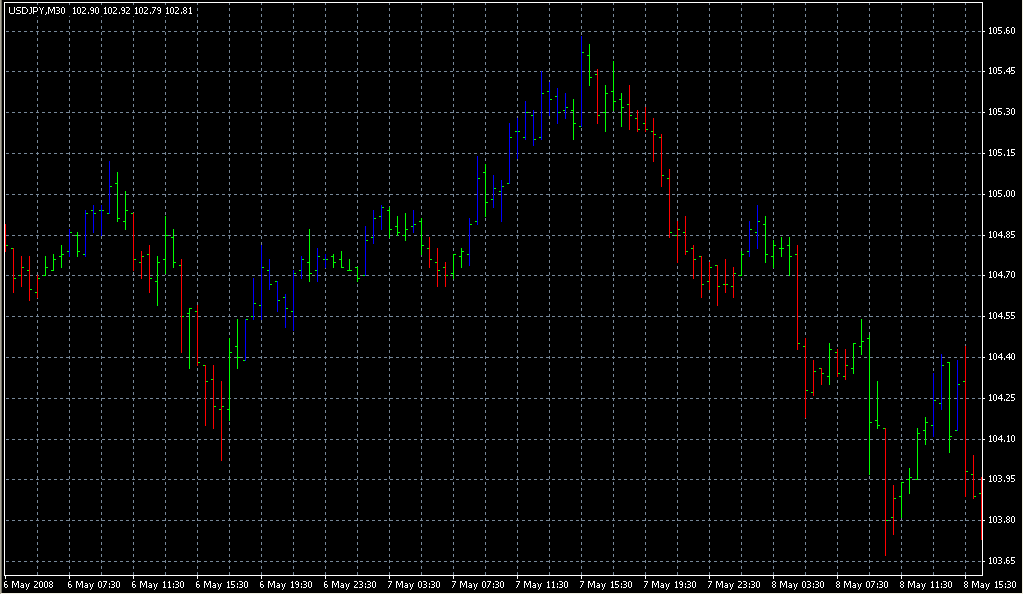The image size is (1024, 594).
Task: Click the 7 May 07:30 time label
Action: tap(478, 585)
